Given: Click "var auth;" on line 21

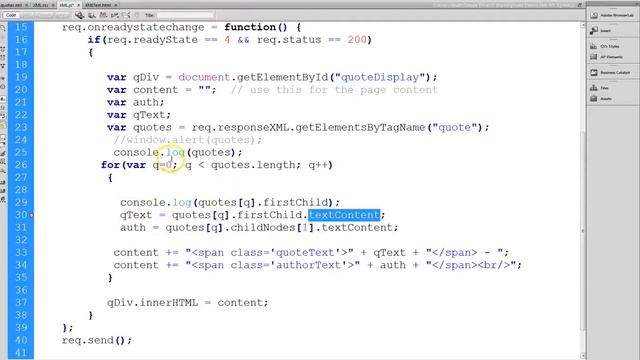Looking at the screenshot, I should 136,102.
